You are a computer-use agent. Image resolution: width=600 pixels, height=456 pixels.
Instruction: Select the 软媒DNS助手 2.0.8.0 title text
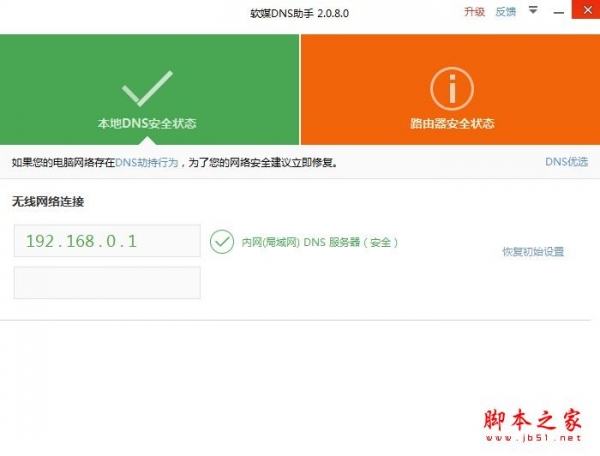click(300, 13)
